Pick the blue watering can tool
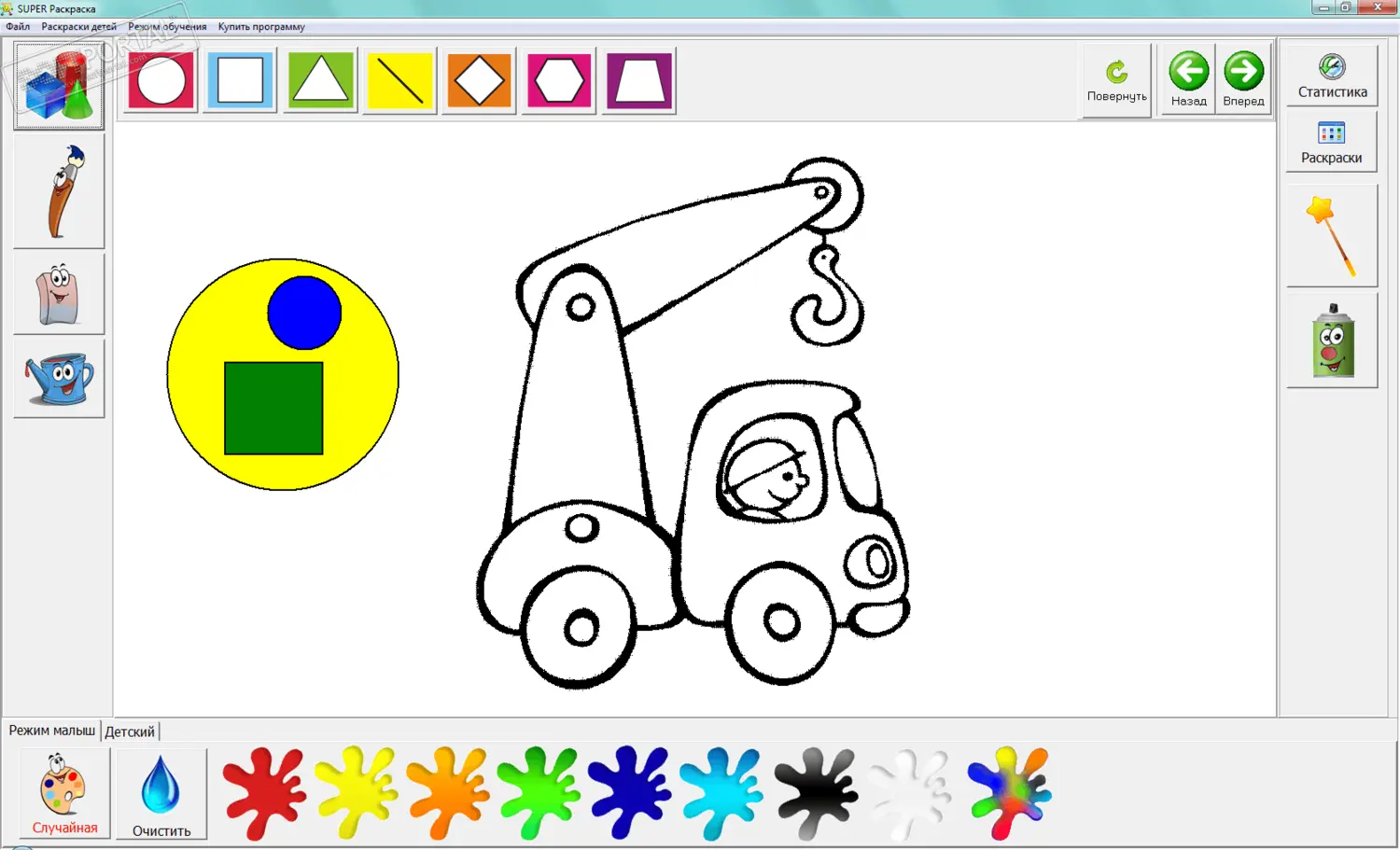 (59, 378)
